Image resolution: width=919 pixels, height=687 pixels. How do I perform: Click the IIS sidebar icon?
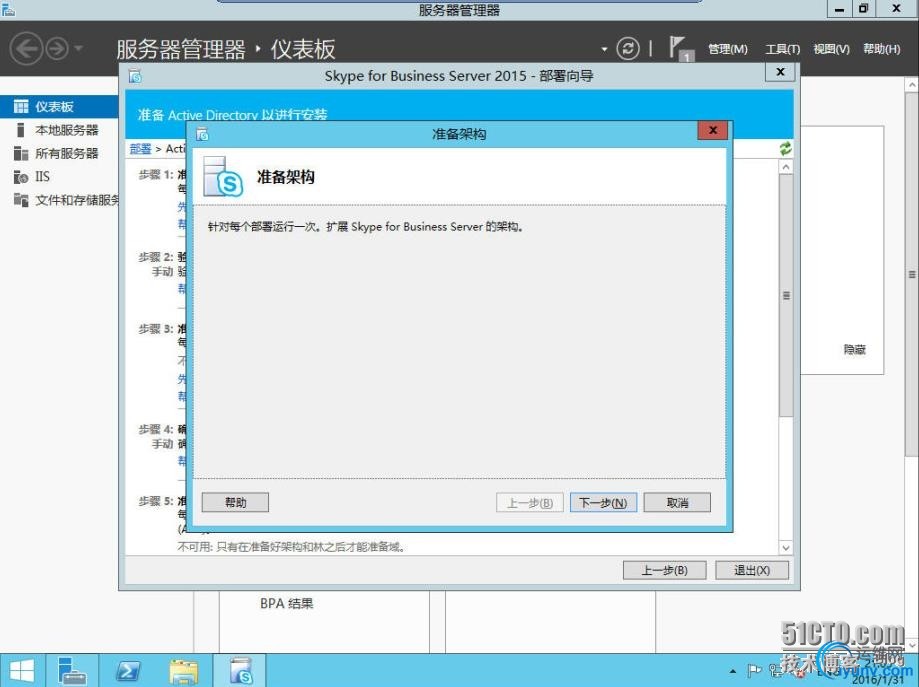[x=21, y=176]
